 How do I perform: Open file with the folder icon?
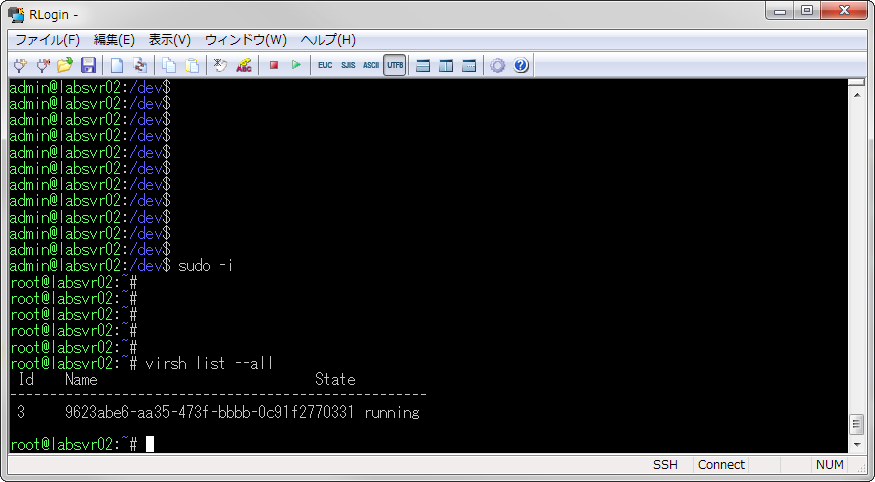[65, 65]
